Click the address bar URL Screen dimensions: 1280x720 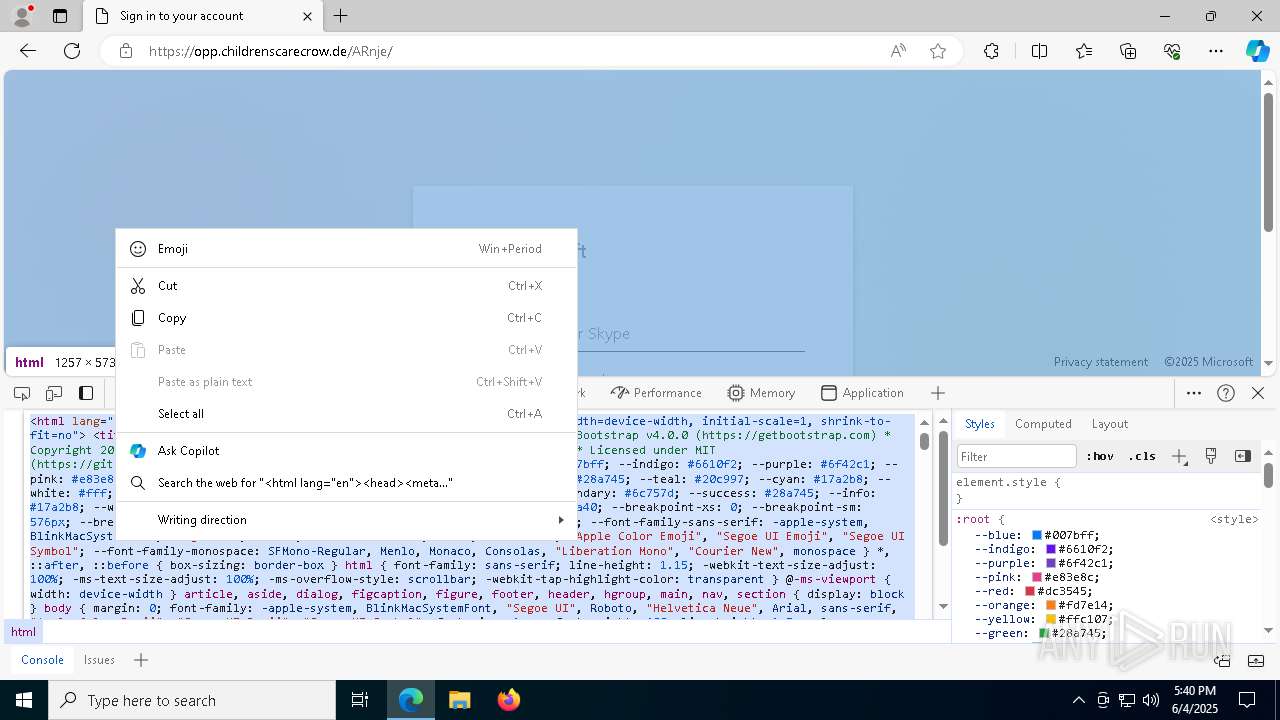pyautogui.click(x=270, y=51)
